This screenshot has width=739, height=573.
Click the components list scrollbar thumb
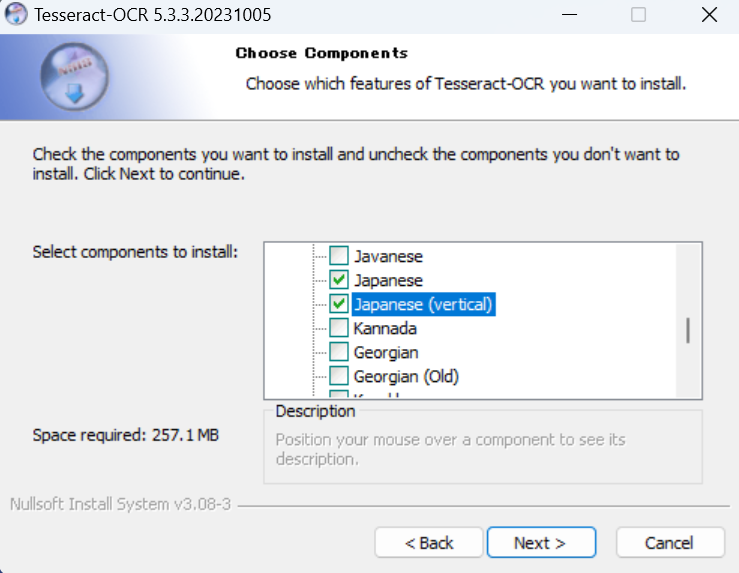click(688, 330)
